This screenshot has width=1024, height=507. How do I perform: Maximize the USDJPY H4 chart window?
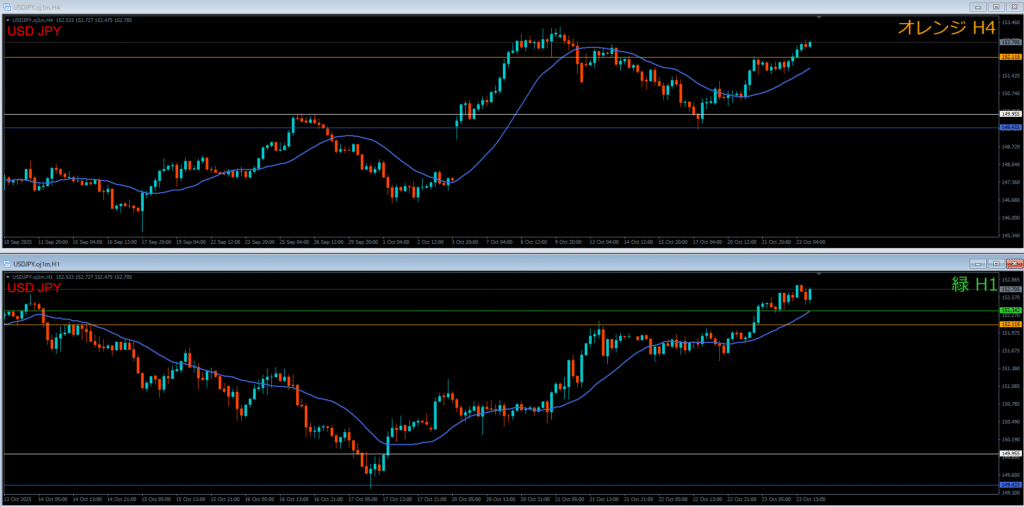click(x=997, y=5)
